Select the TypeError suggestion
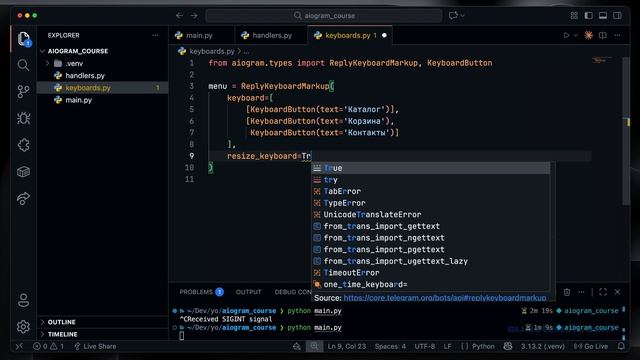The height and width of the screenshot is (360, 640). point(431,203)
